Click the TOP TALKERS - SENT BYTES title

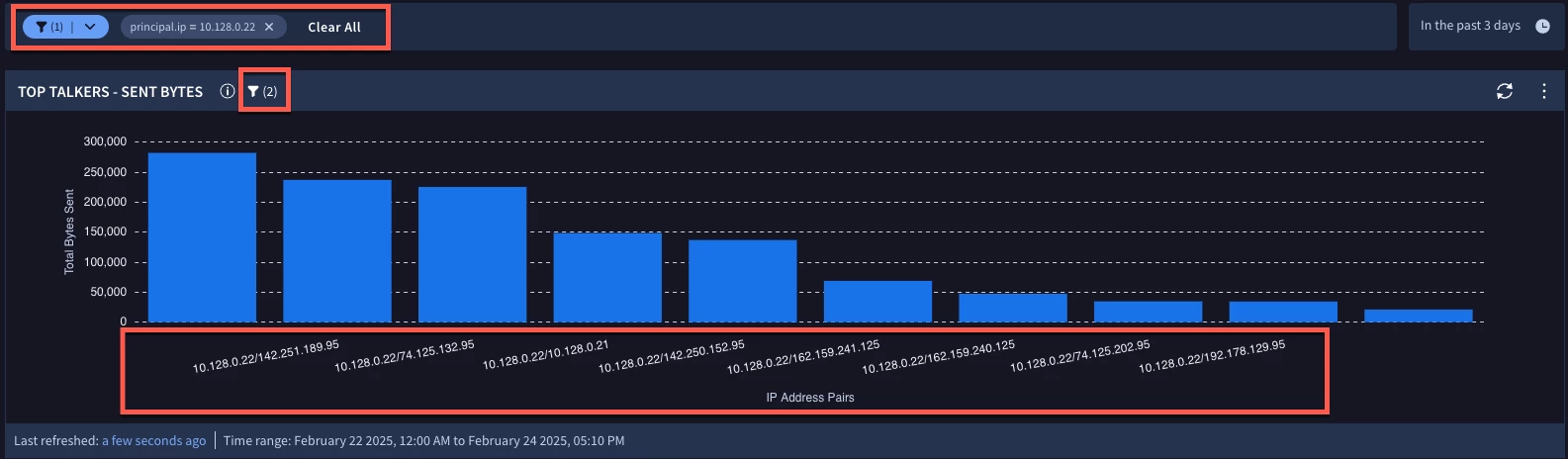tap(111, 91)
